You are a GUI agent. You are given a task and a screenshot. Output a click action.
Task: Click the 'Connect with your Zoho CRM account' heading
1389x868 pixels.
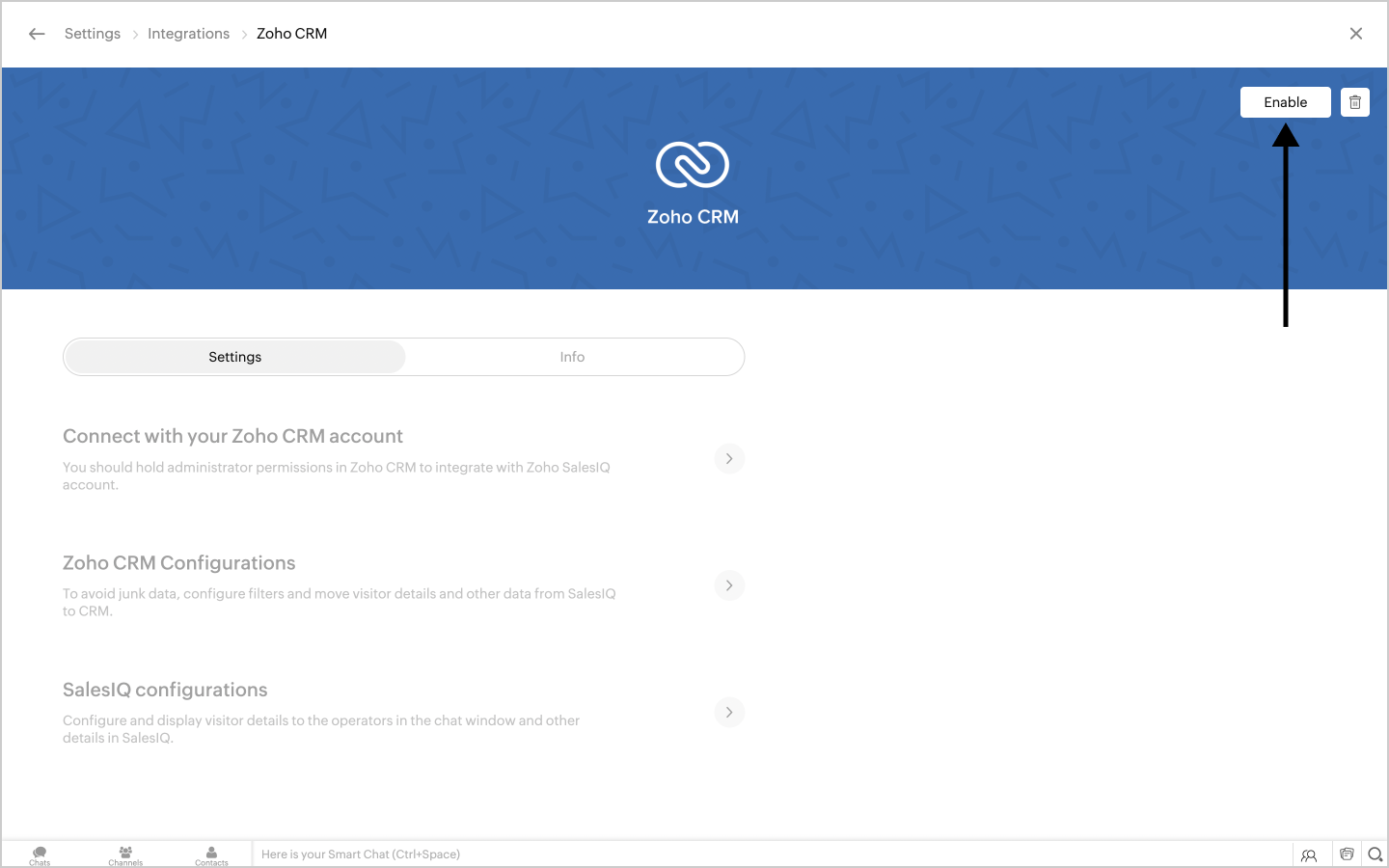point(232,436)
